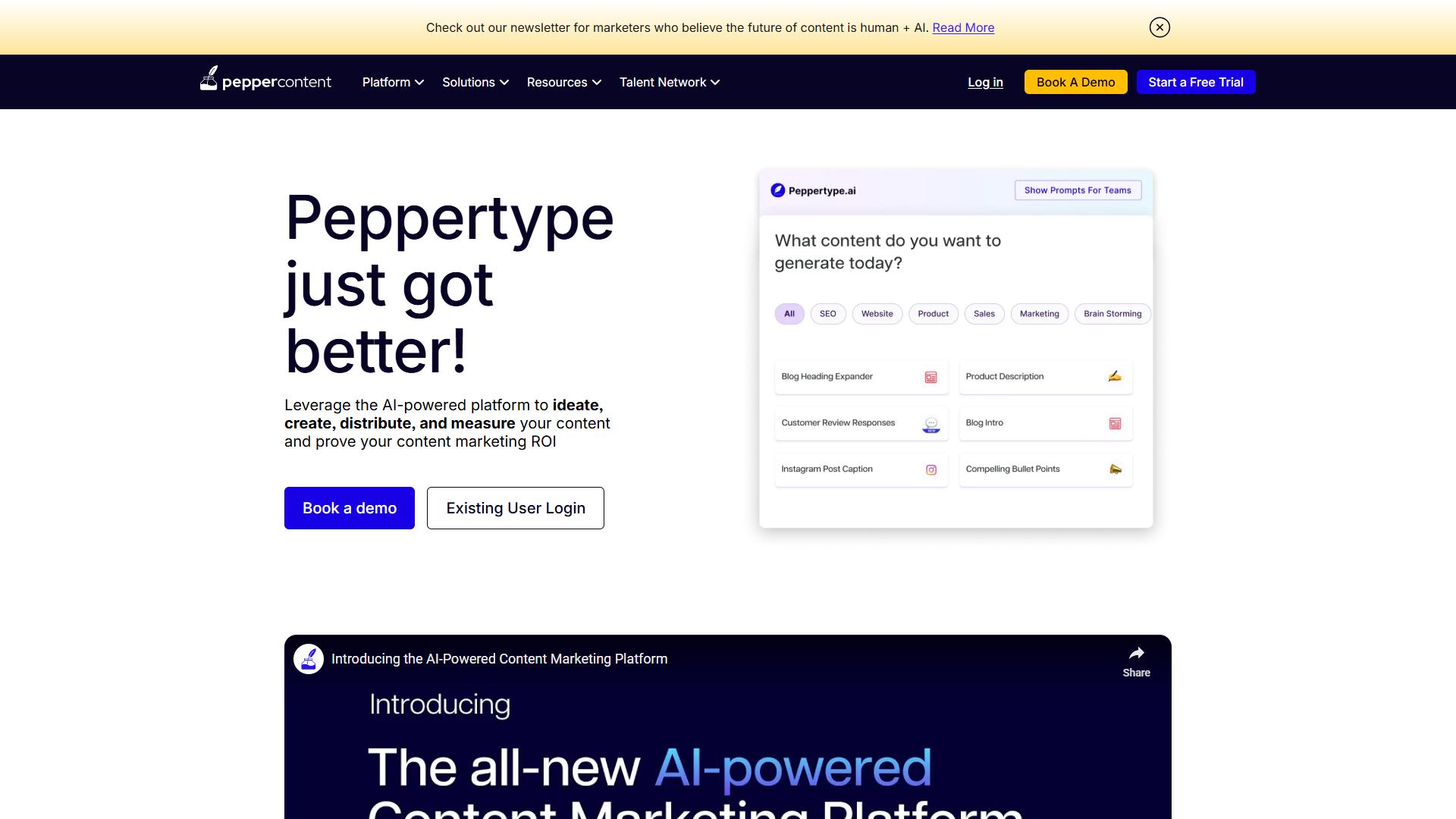The width and height of the screenshot is (1456, 819).
Task: Close the newsletter announcement banner
Action: (1159, 27)
